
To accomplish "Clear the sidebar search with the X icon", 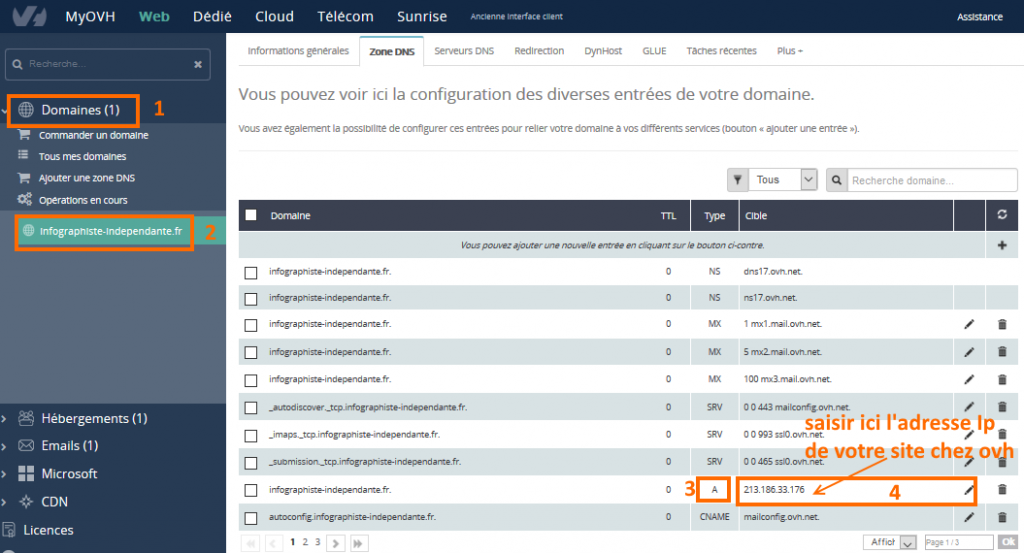I will [x=198, y=64].
